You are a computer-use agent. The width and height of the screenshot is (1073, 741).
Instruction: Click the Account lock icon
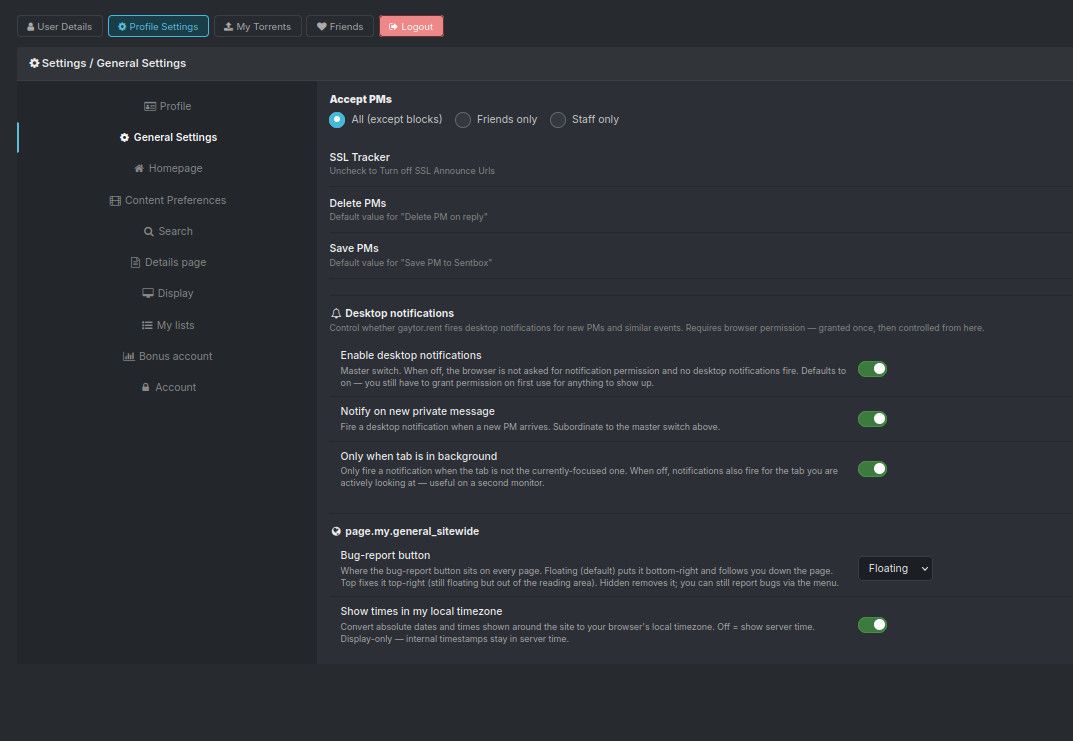tap(146, 387)
